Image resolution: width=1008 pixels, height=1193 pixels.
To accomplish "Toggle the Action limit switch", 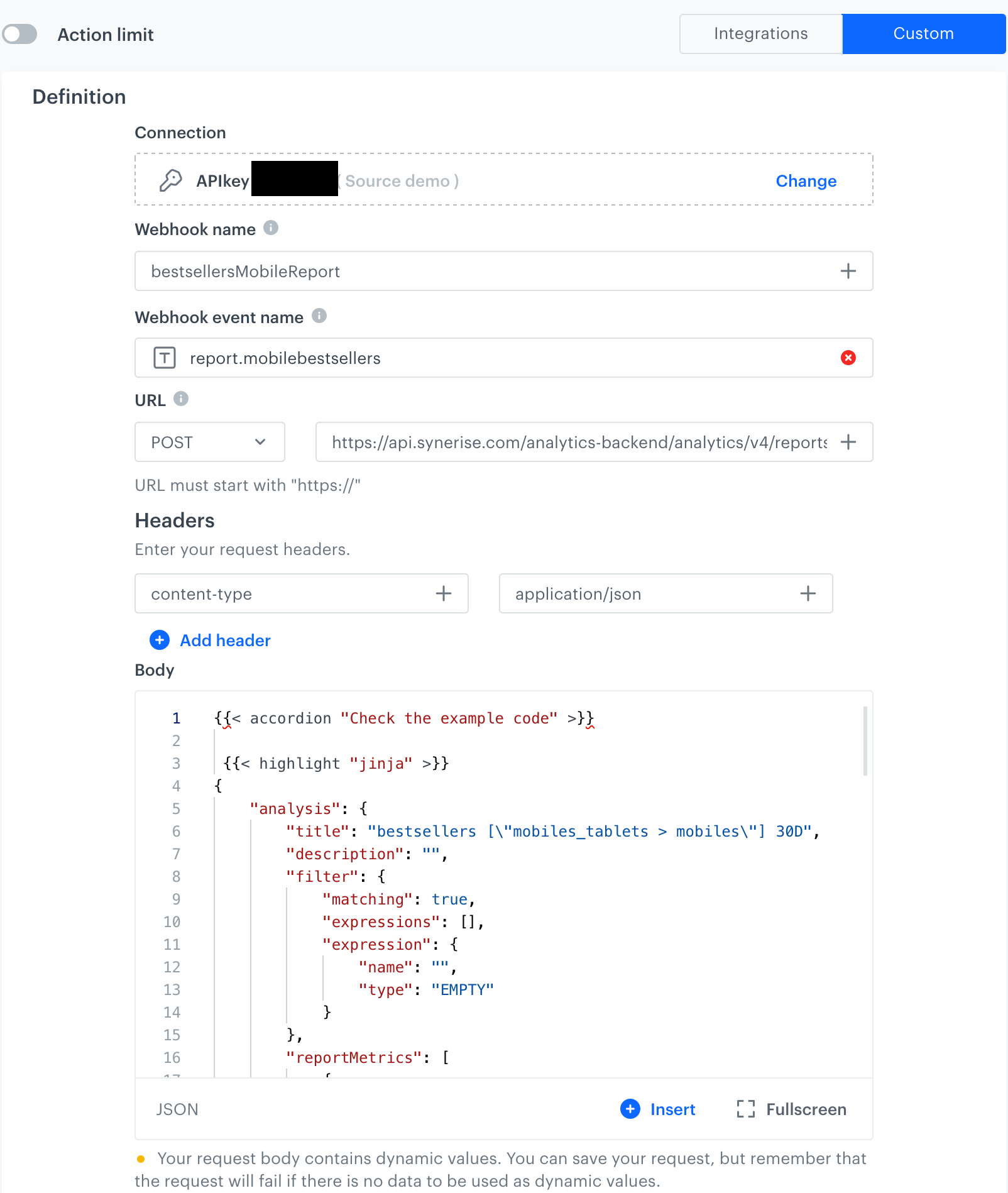I will [x=20, y=34].
